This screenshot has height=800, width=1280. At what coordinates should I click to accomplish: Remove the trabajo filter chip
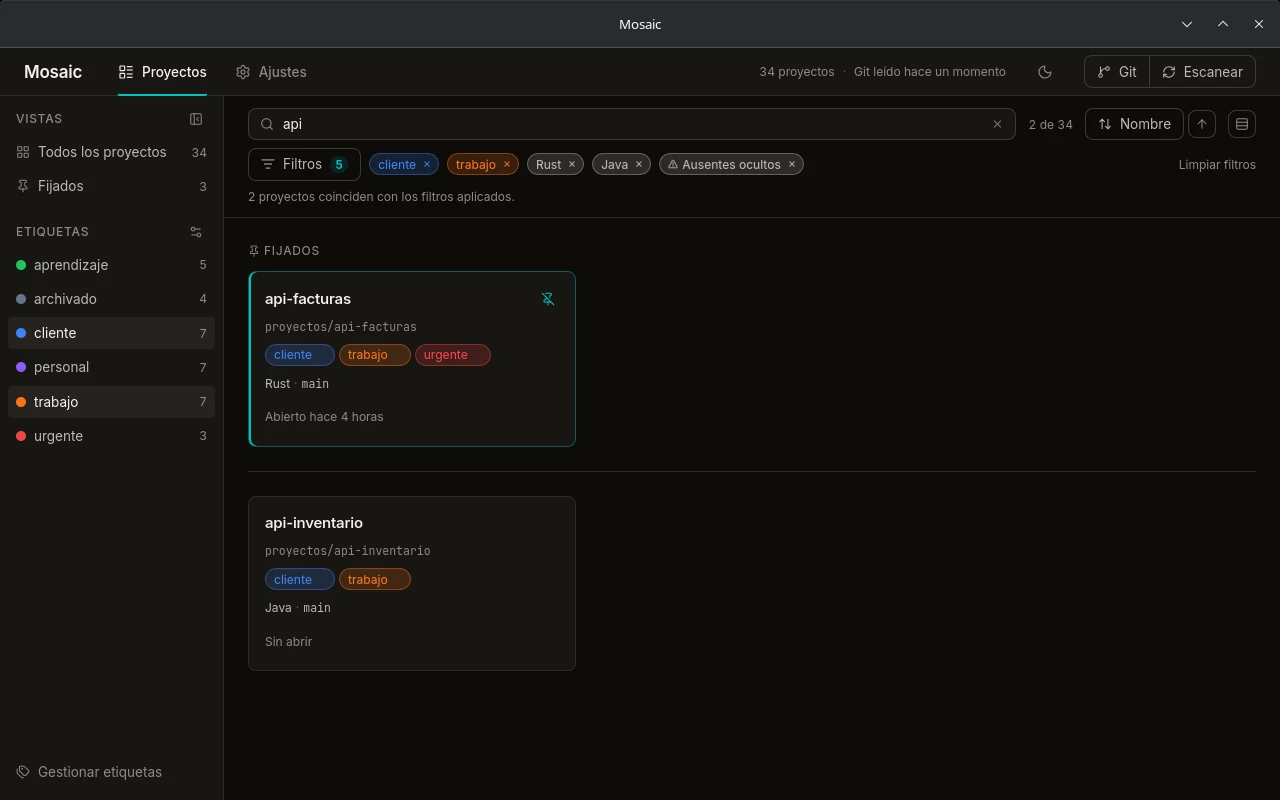tap(507, 164)
